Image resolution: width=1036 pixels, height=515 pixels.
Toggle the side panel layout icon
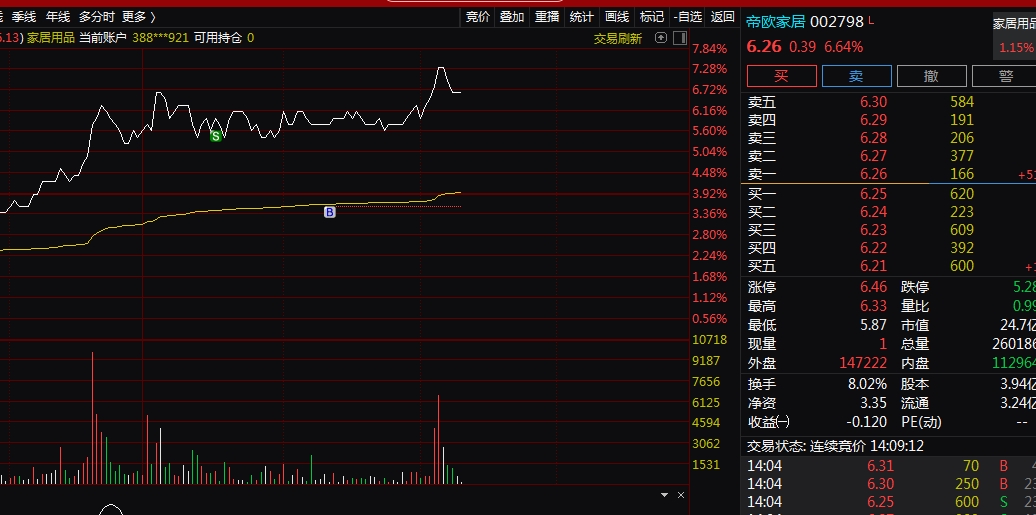[x=680, y=38]
